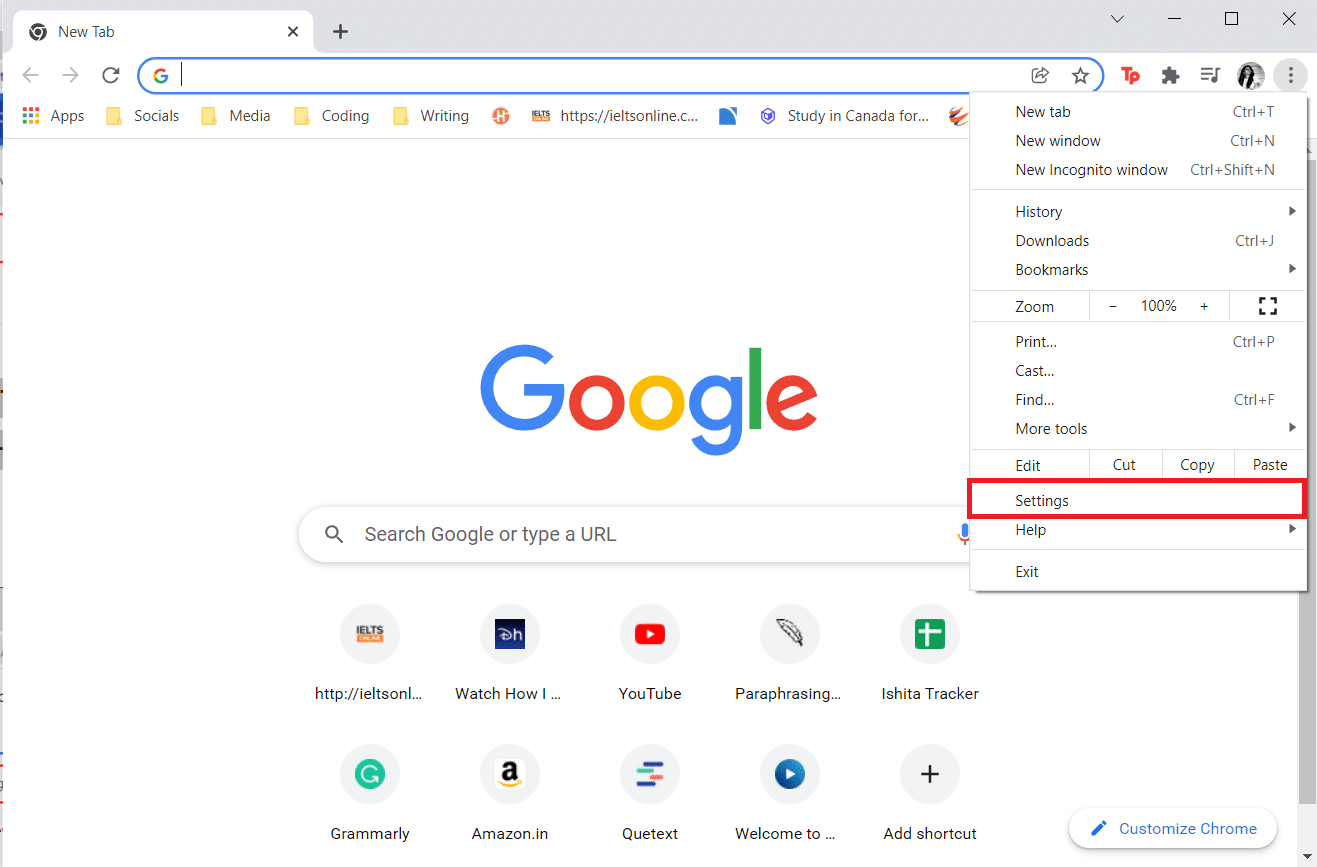The height and width of the screenshot is (867, 1317).
Task: Open the ieltsonline shortcut tile
Action: click(370, 653)
